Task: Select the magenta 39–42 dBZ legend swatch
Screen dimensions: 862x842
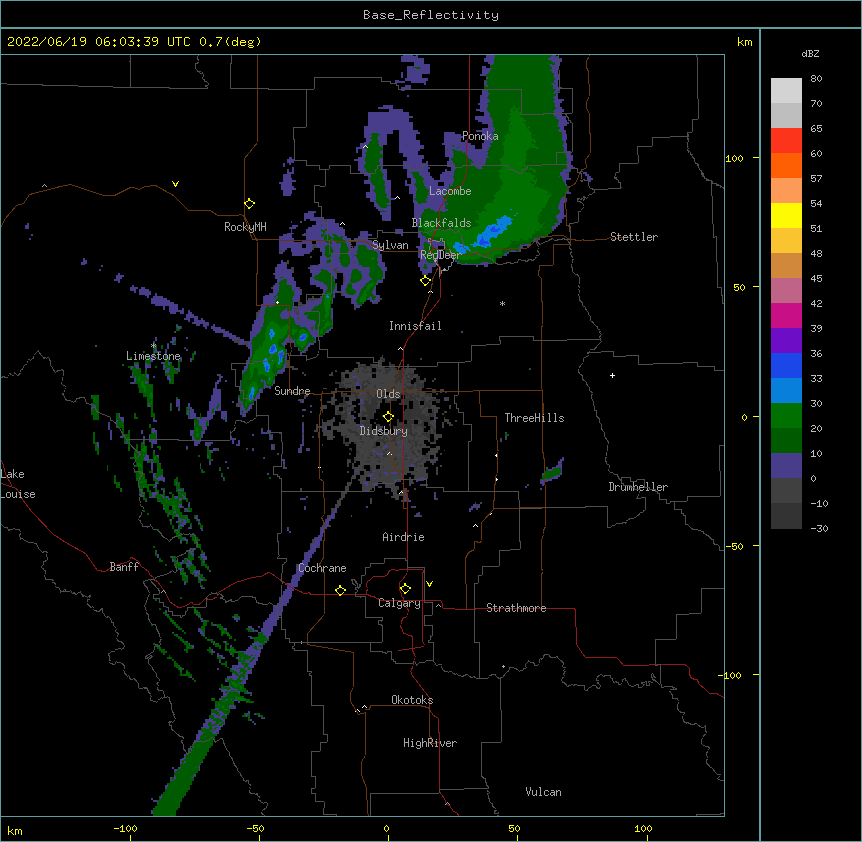Action: (786, 315)
